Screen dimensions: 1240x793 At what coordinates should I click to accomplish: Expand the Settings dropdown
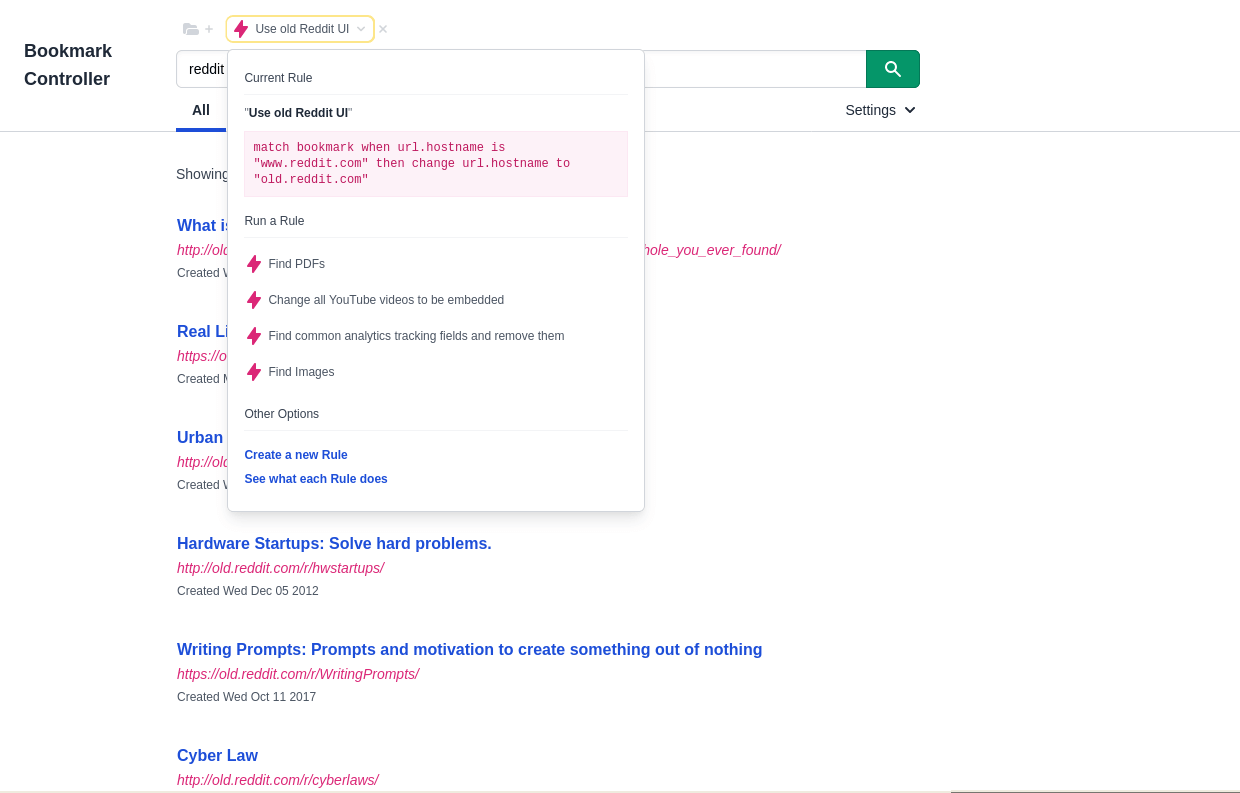tap(879, 110)
